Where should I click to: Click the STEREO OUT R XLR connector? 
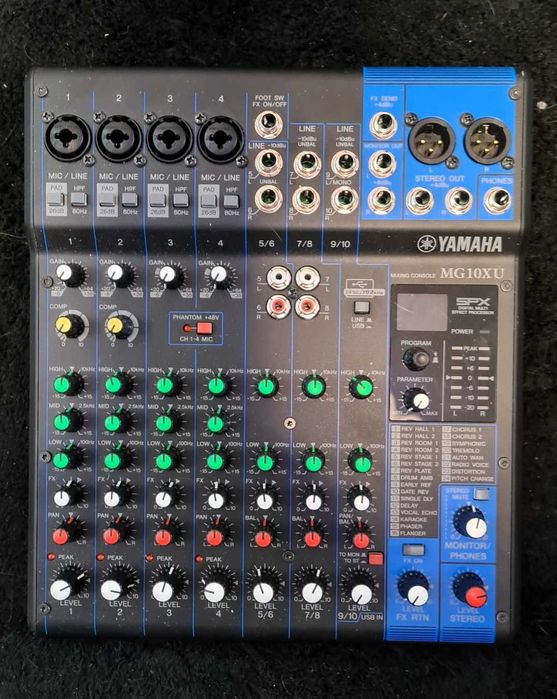pos(487,141)
